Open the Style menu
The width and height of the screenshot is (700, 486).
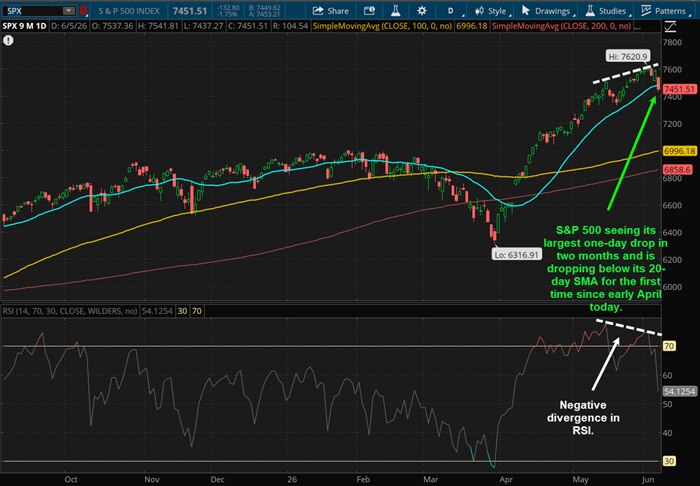[492, 11]
